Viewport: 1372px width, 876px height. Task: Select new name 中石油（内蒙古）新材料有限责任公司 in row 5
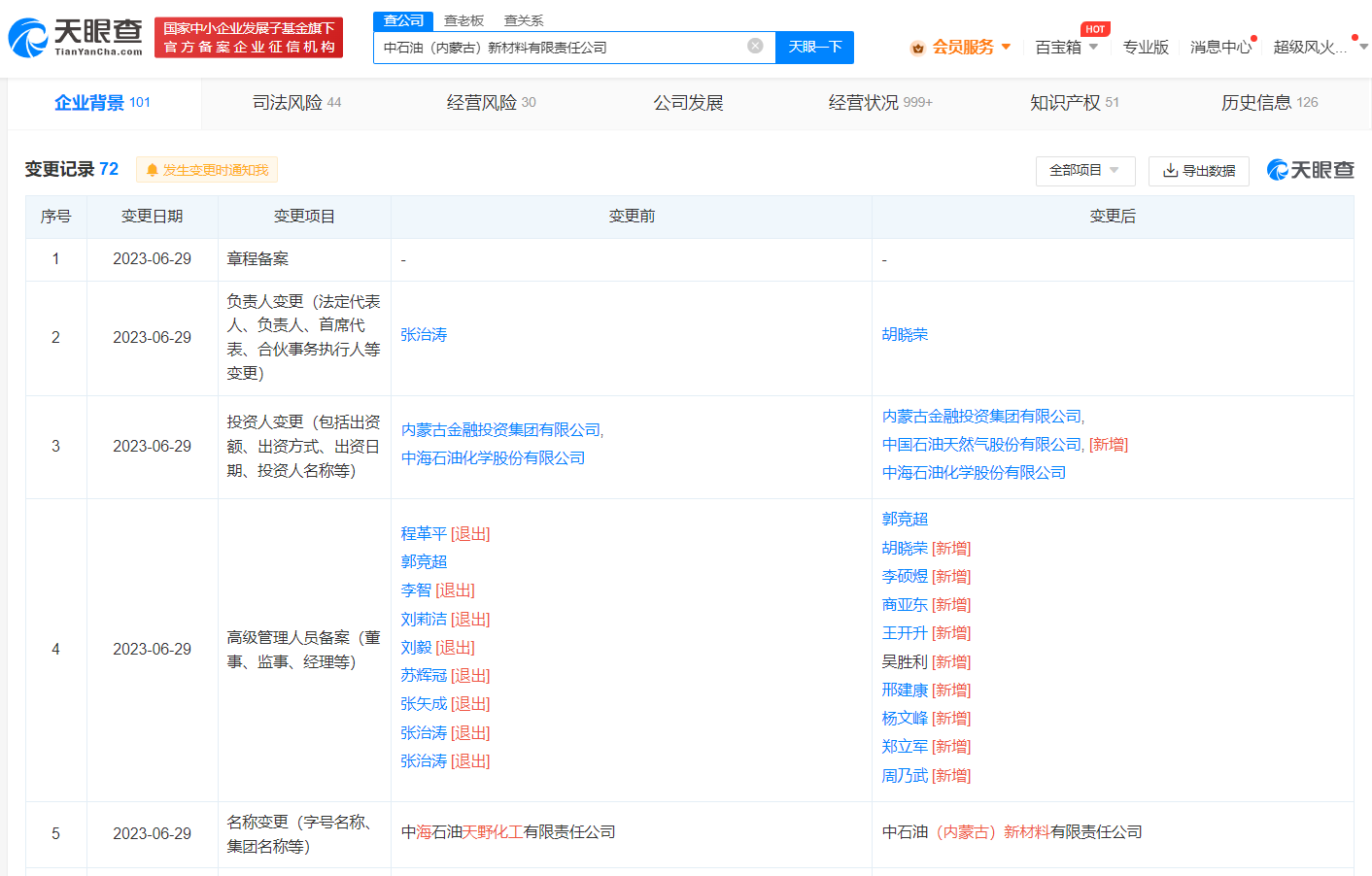coord(1012,831)
